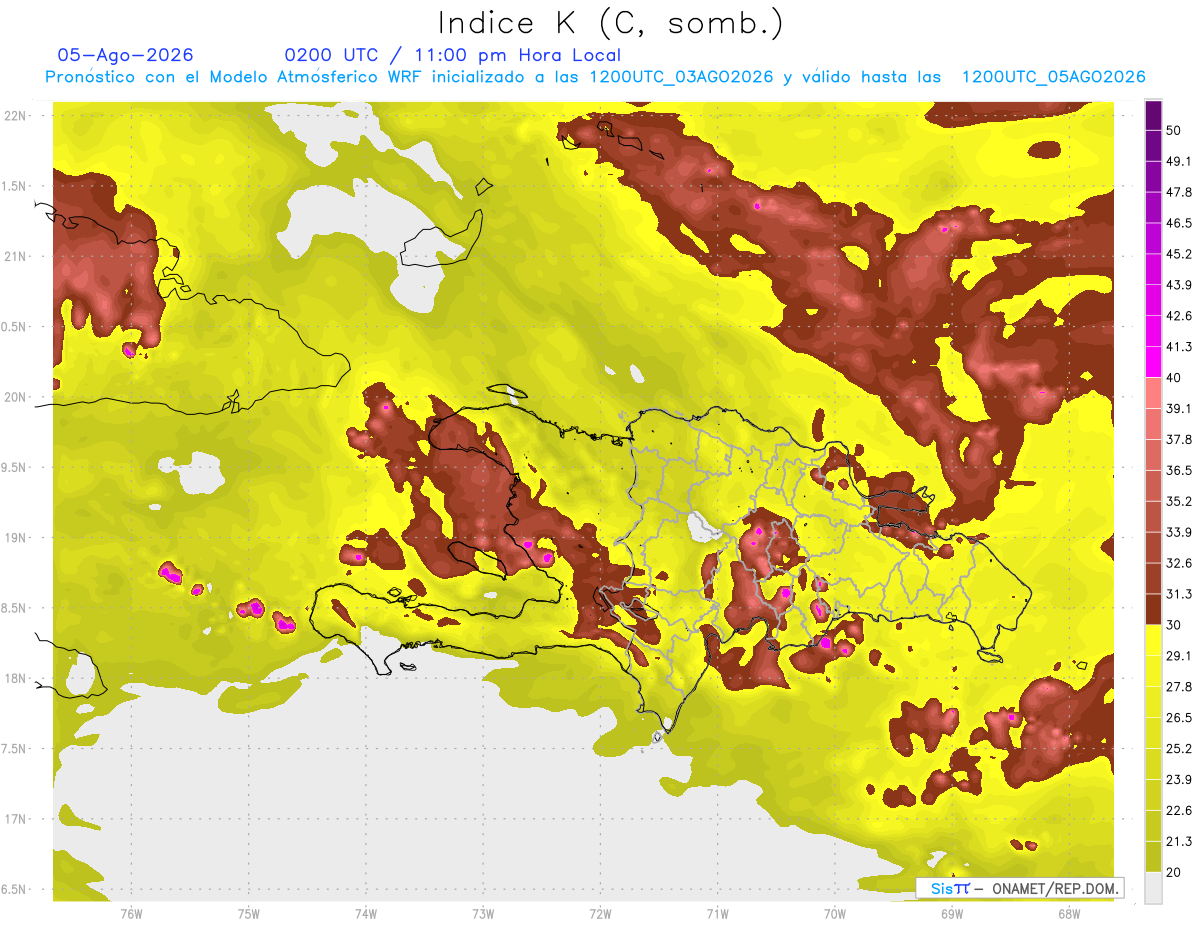Click the "41.3" value on the color scale
Screen dimensions: 1200x927
coord(1178,347)
